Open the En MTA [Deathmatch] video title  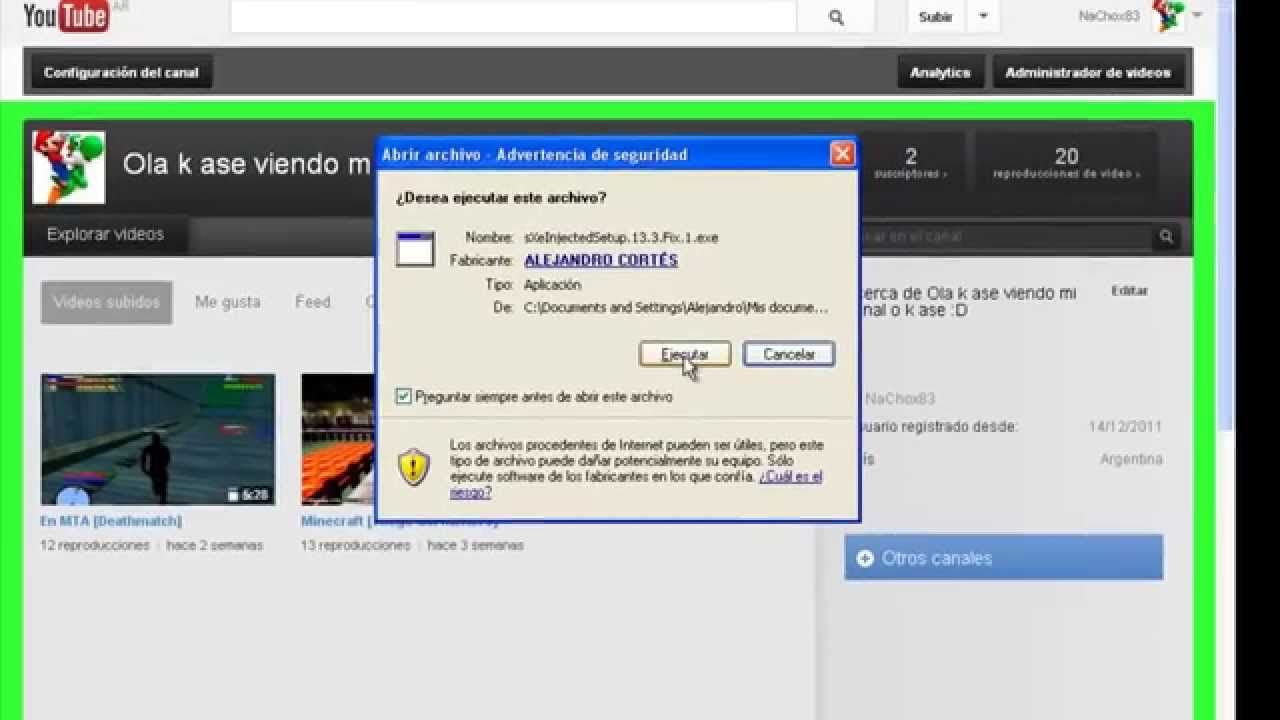point(111,521)
